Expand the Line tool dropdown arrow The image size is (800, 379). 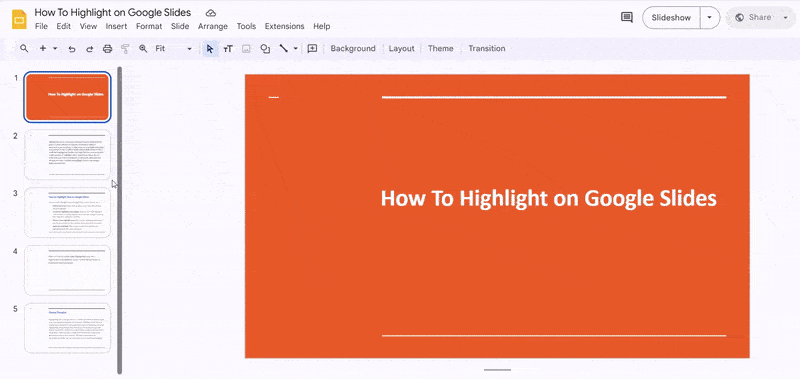pyautogui.click(x=295, y=48)
